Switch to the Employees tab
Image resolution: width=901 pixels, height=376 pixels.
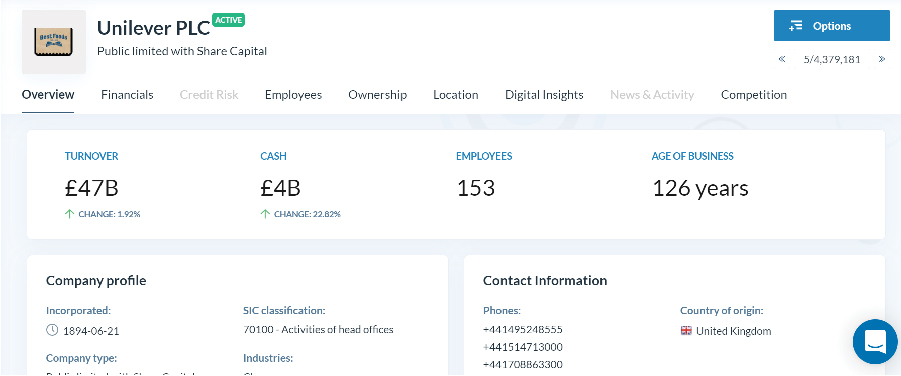293,95
